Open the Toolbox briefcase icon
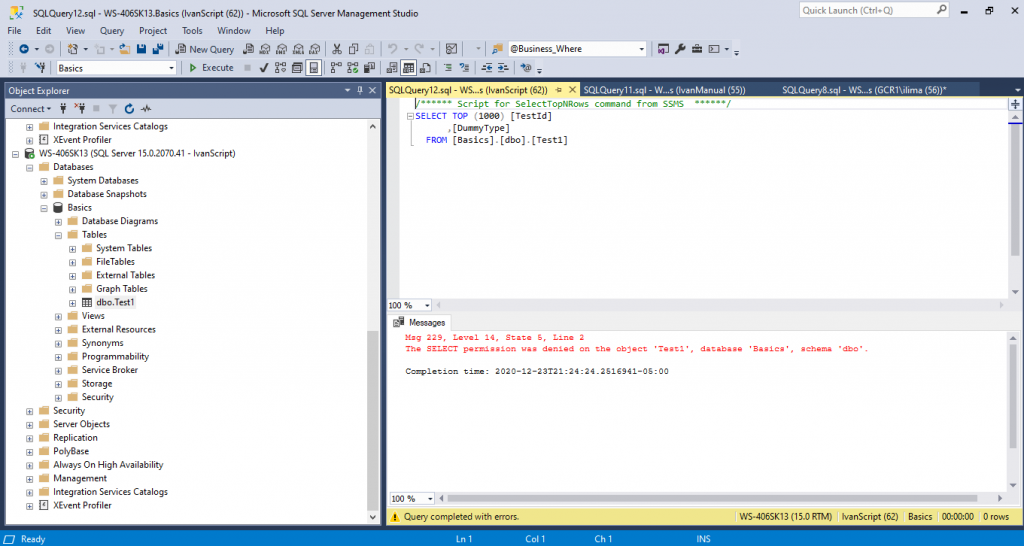This screenshot has width=1024, height=546. (697, 49)
